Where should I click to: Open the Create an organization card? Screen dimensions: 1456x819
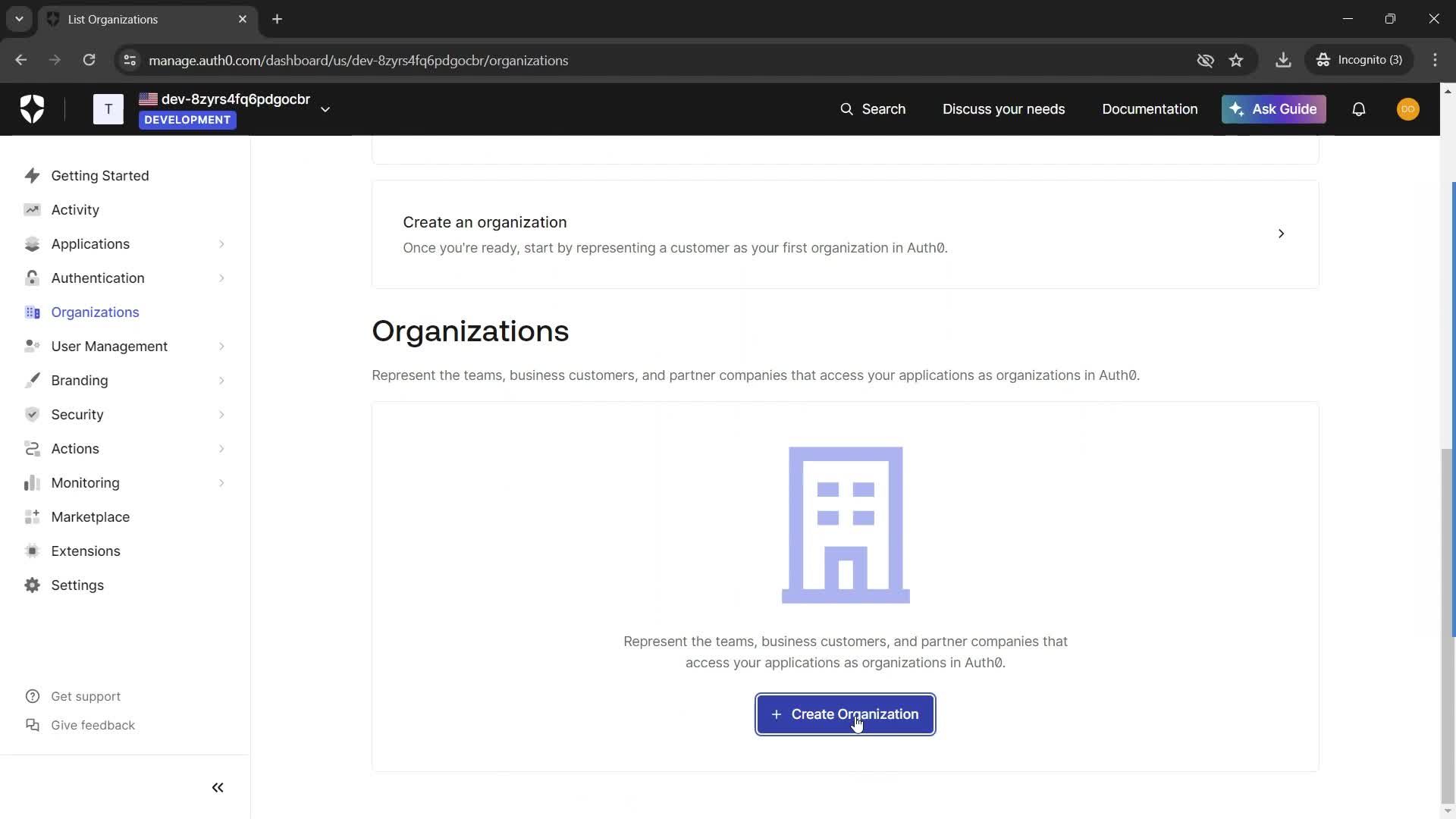click(845, 234)
